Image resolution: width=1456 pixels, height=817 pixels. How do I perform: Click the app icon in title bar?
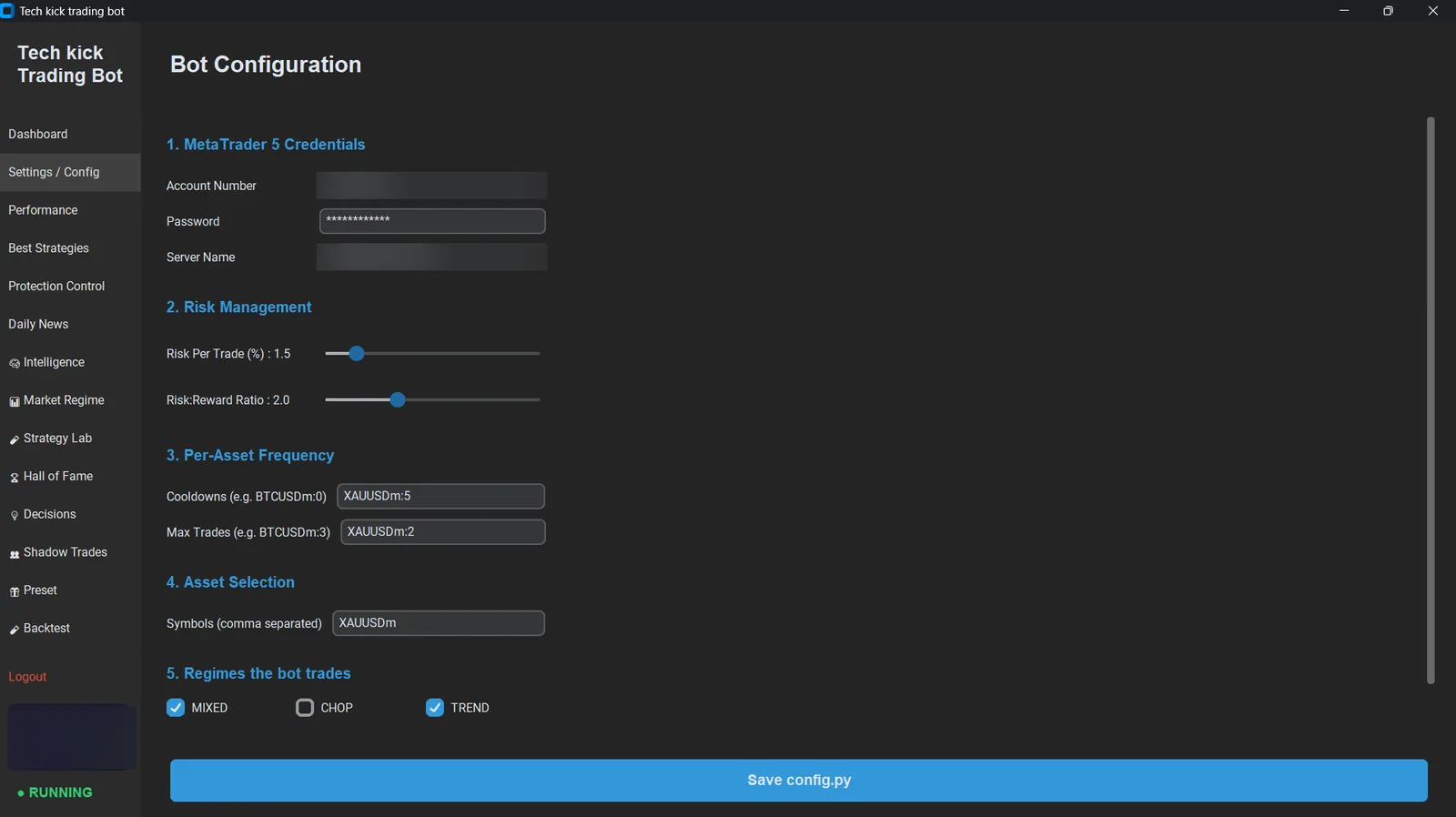click(7, 11)
